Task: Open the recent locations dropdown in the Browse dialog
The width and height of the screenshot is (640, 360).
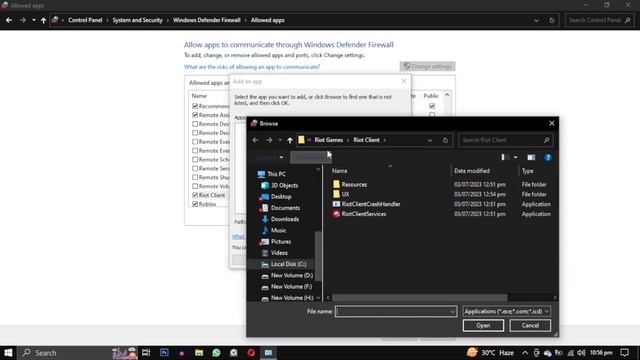Action: pyautogui.click(x=280, y=140)
